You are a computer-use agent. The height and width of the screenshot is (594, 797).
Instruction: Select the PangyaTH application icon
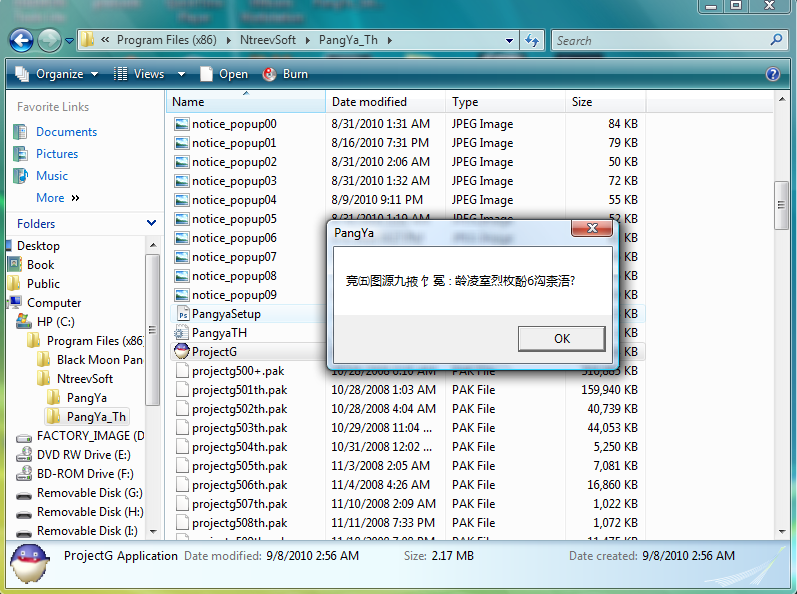coord(181,333)
